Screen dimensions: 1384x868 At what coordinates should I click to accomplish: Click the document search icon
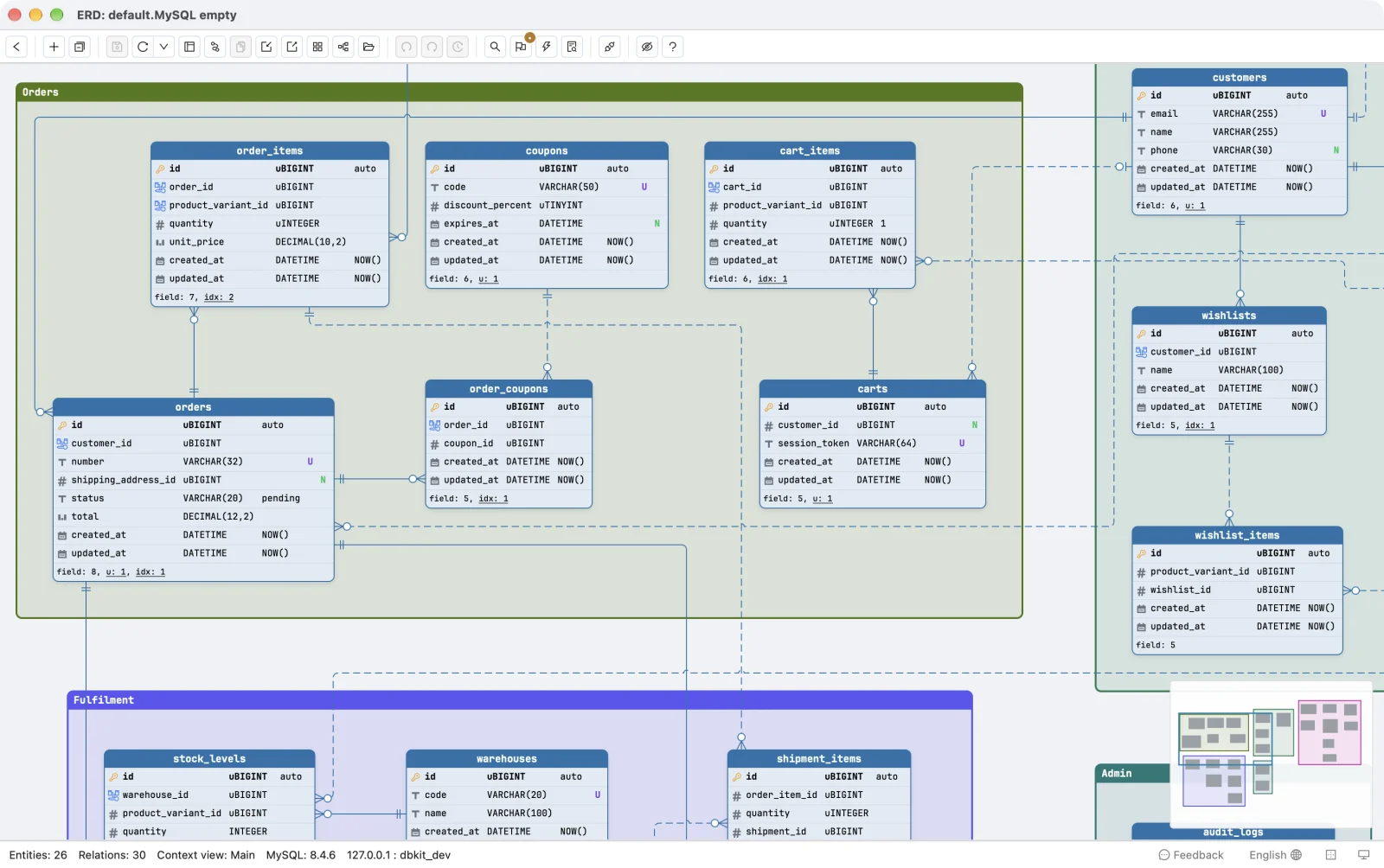[x=572, y=47]
